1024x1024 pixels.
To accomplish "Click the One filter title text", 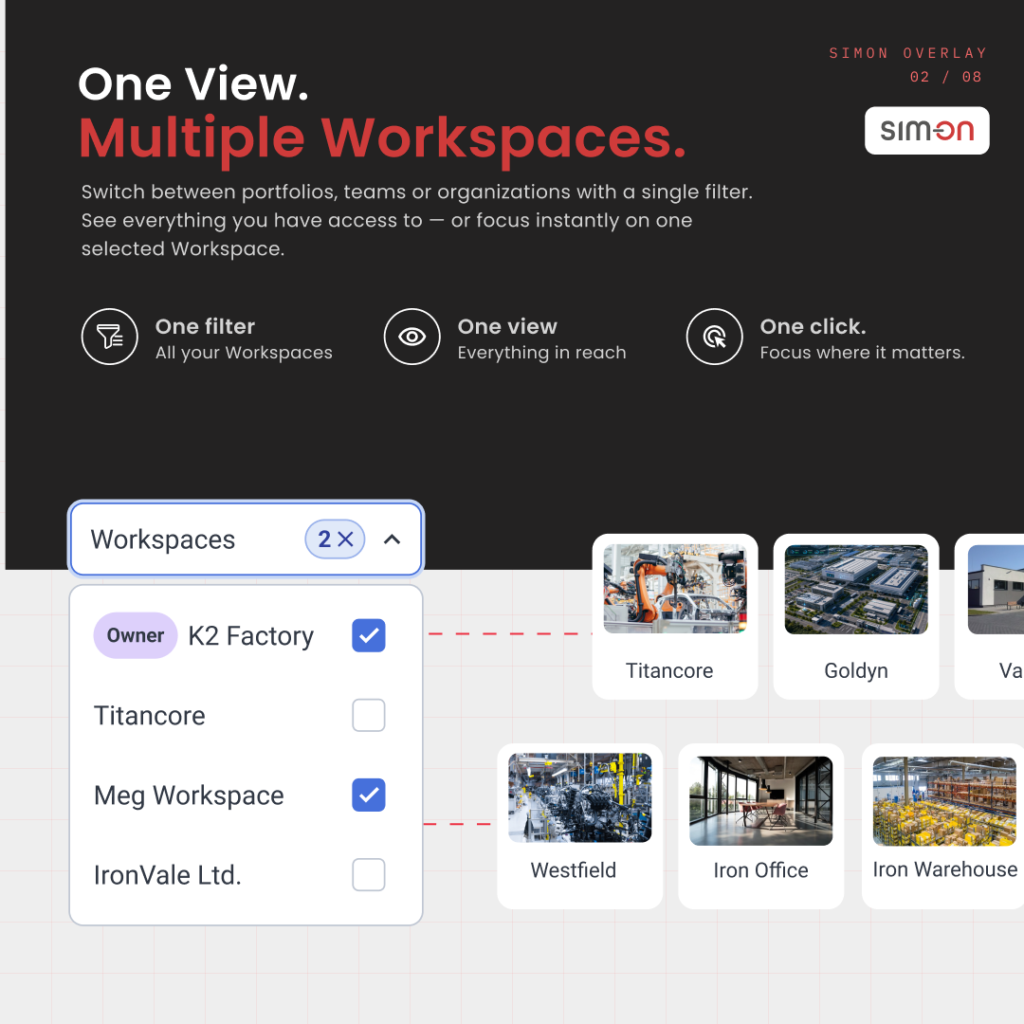I will [x=205, y=326].
